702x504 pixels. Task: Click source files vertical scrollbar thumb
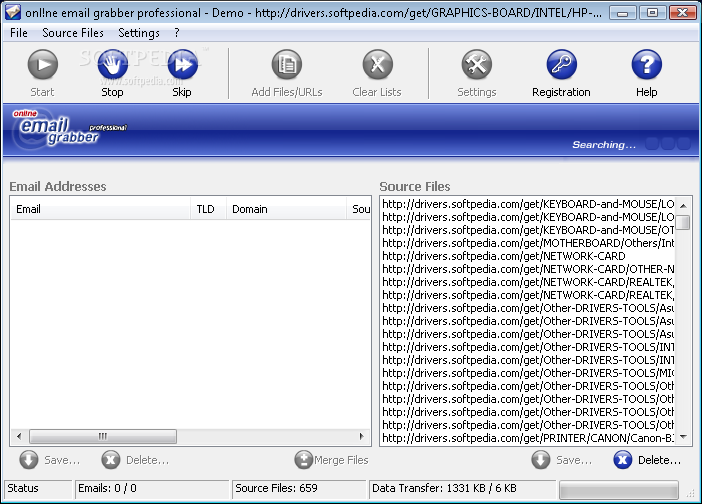(683, 222)
